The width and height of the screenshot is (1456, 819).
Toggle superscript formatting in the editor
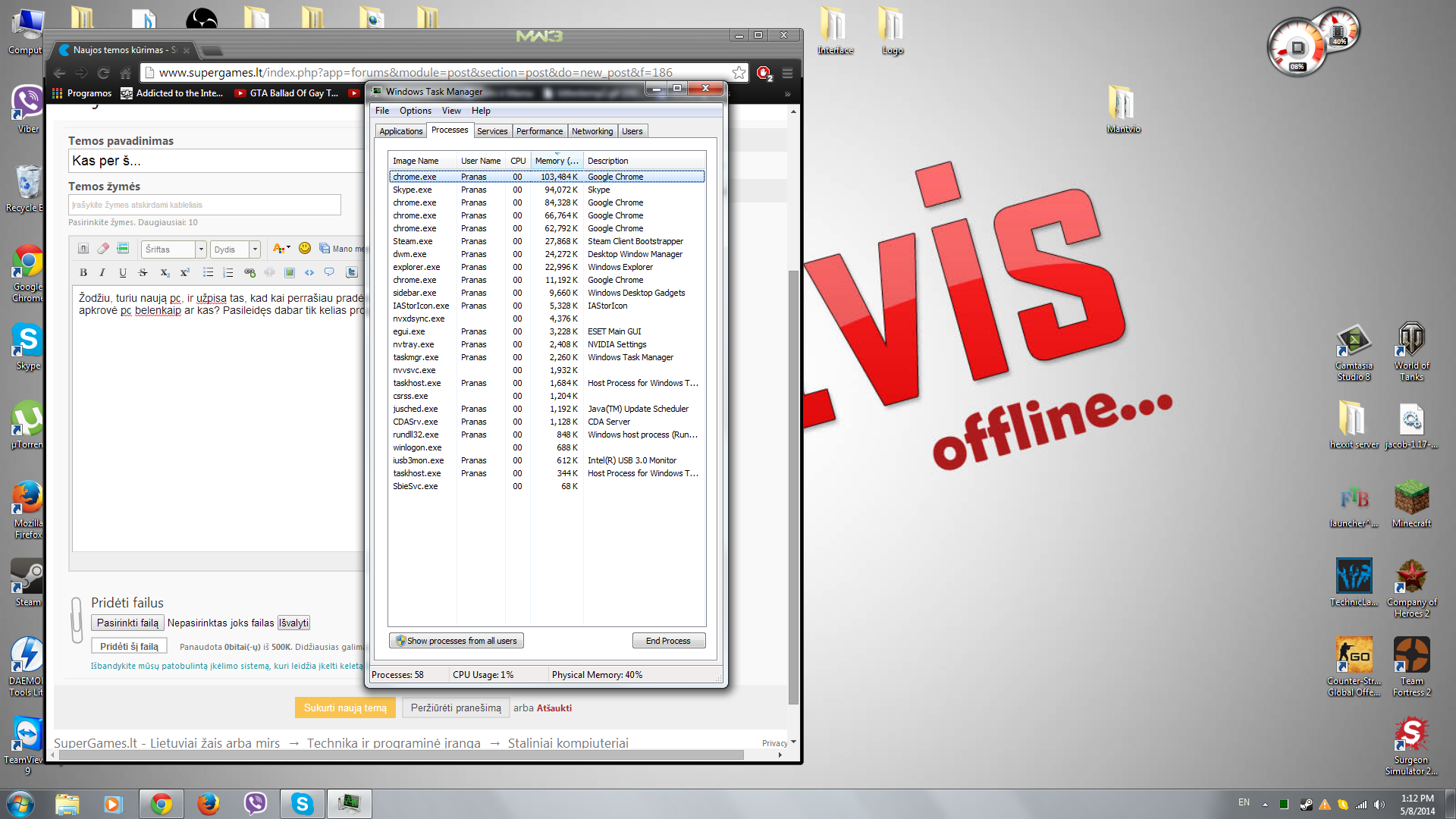pyautogui.click(x=184, y=272)
